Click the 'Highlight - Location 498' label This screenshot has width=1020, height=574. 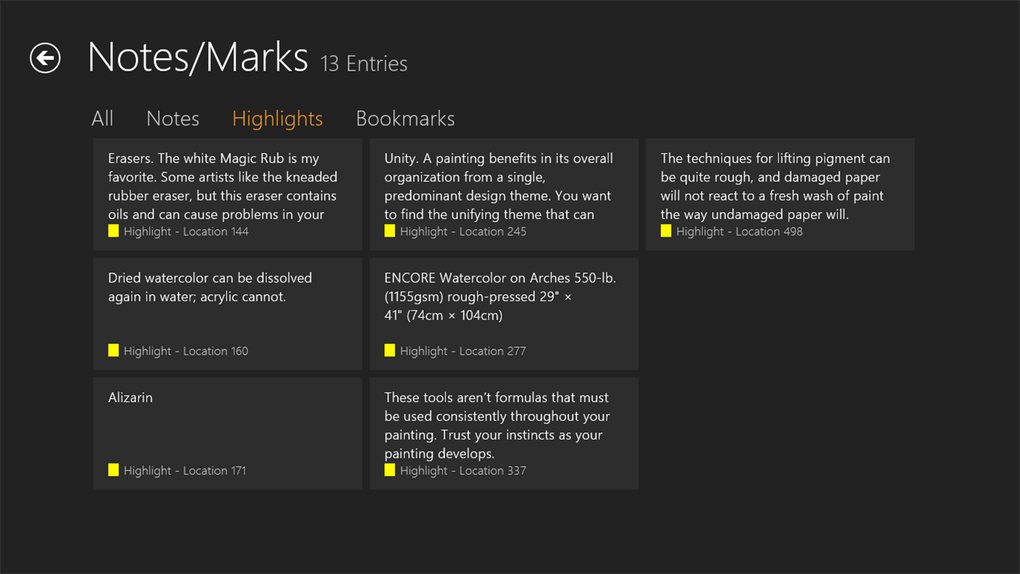point(739,232)
